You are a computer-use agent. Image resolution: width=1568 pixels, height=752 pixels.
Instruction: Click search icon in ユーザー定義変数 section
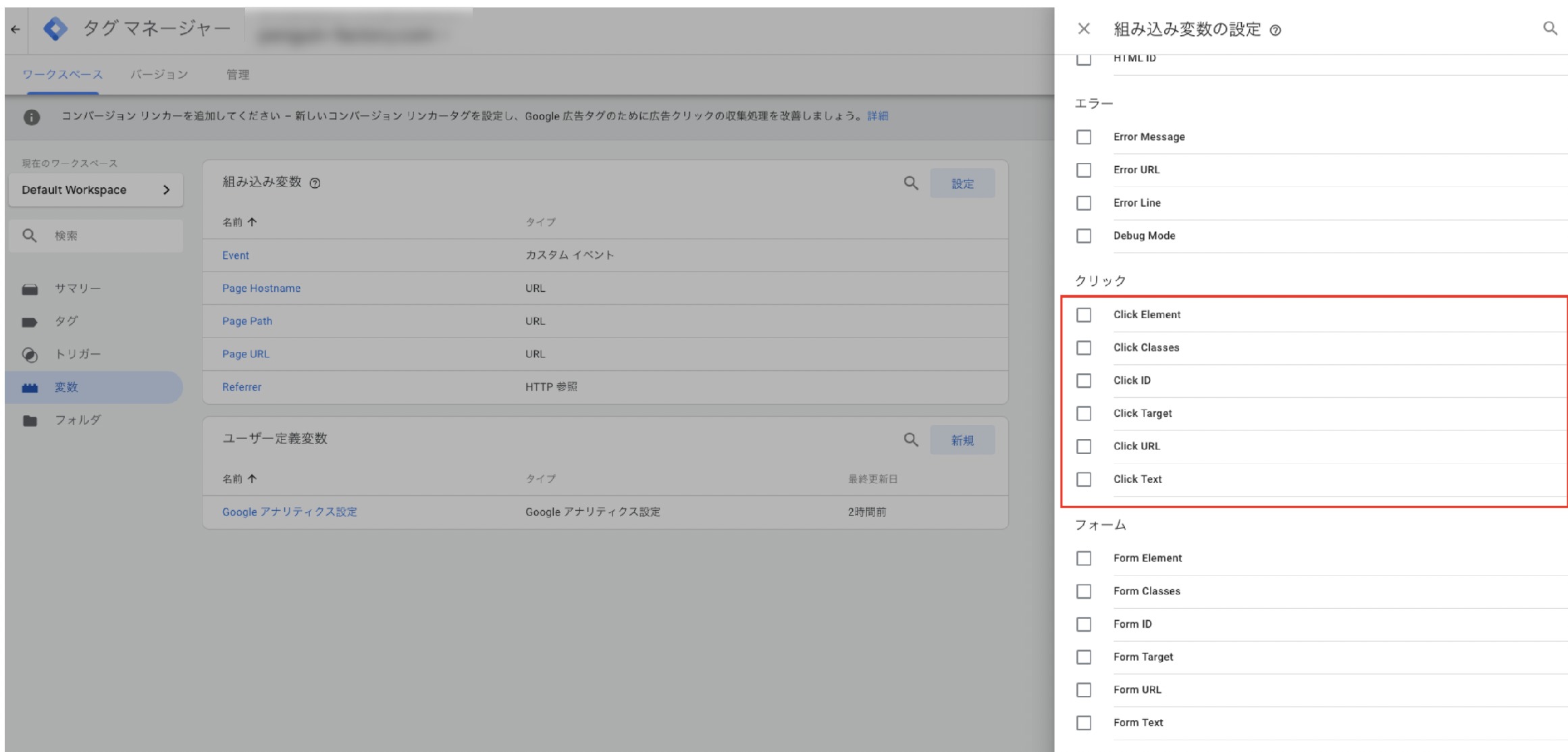coord(911,440)
